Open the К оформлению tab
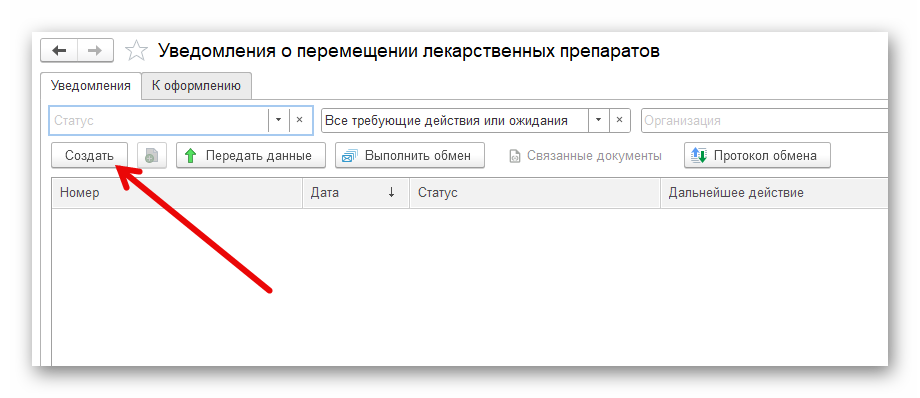Viewport: 920px width, 398px height. tap(197, 86)
